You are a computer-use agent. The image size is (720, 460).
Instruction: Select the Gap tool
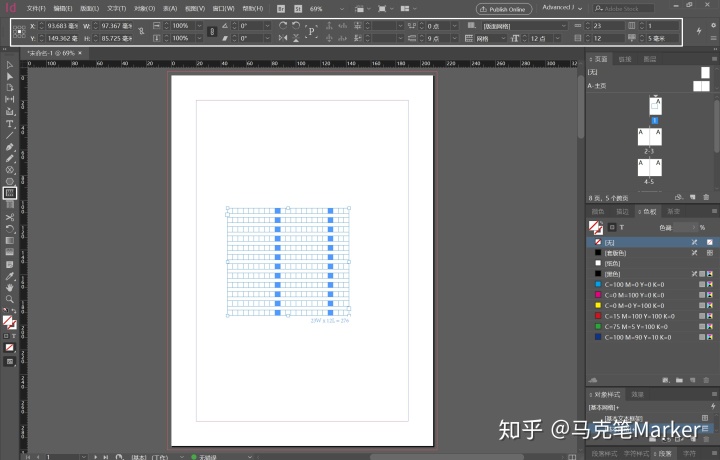(x=10, y=99)
